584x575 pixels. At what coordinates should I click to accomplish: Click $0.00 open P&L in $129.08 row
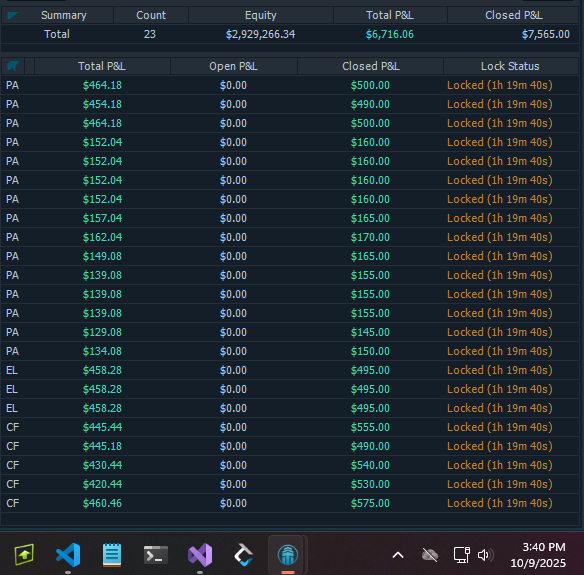[233, 332]
